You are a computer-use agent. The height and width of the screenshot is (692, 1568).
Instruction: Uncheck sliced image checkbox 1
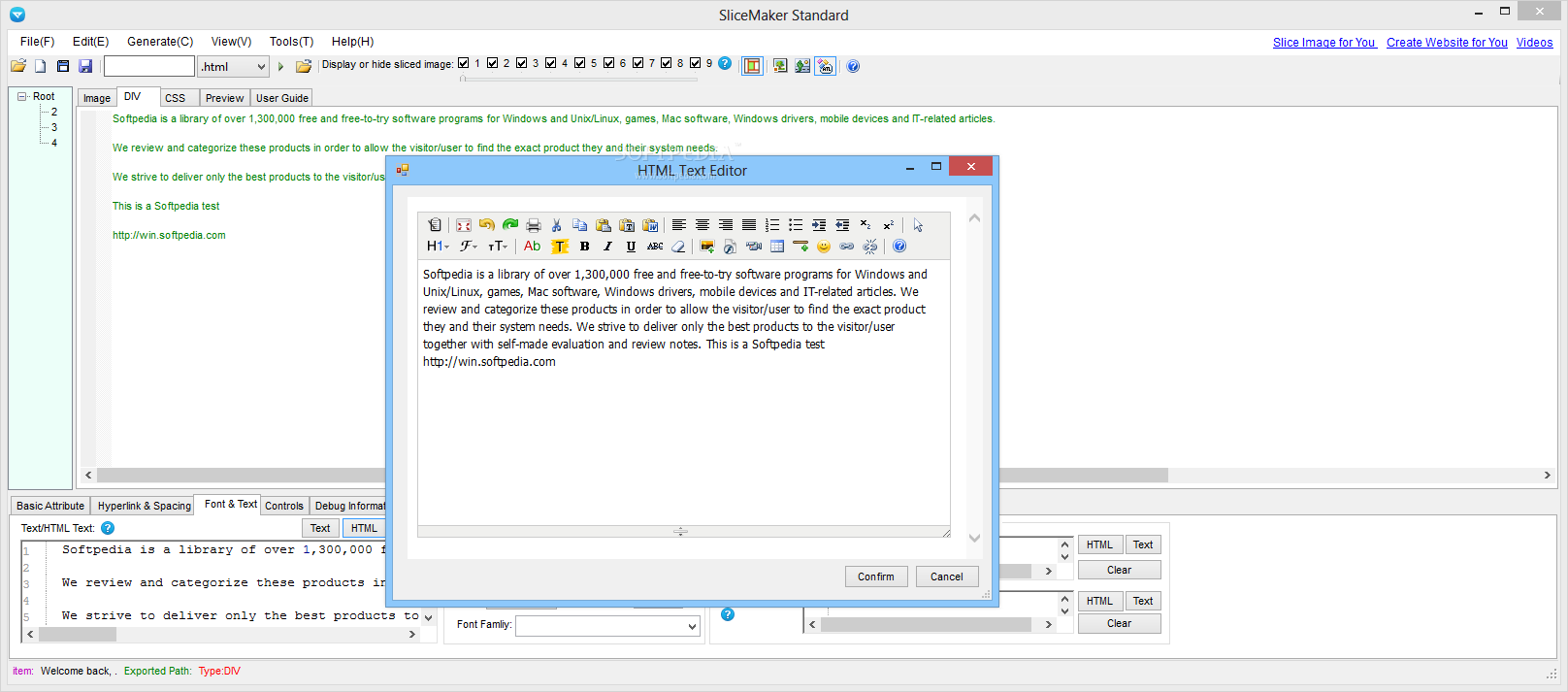pyautogui.click(x=464, y=63)
